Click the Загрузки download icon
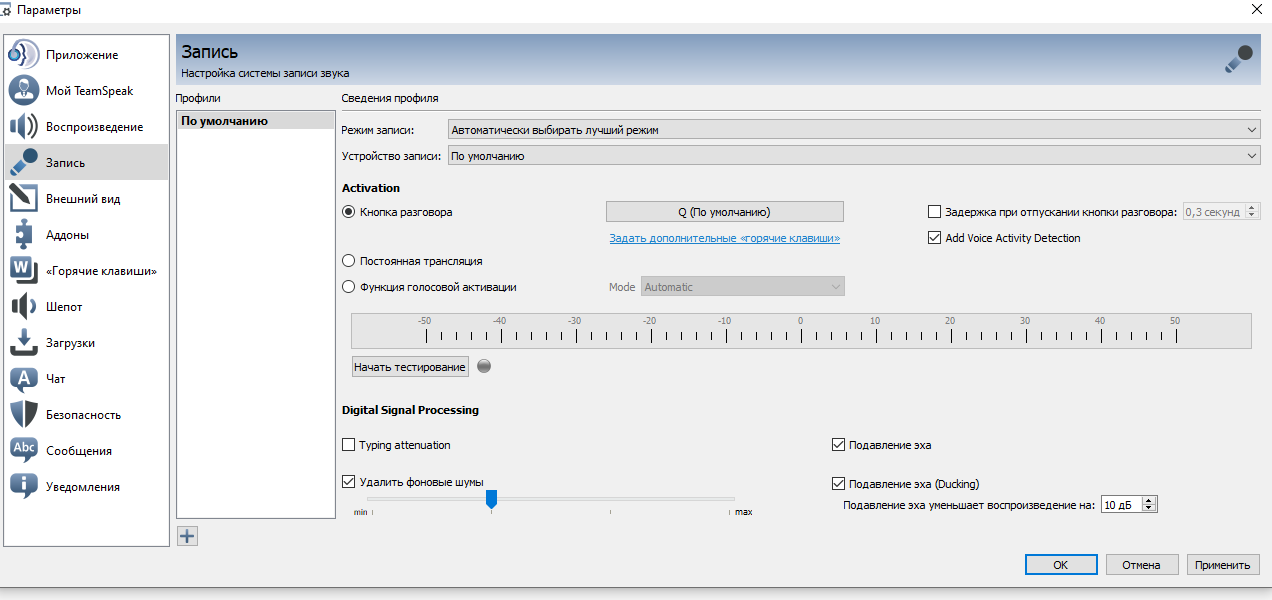Image resolution: width=1272 pixels, height=600 pixels. pos(24,343)
